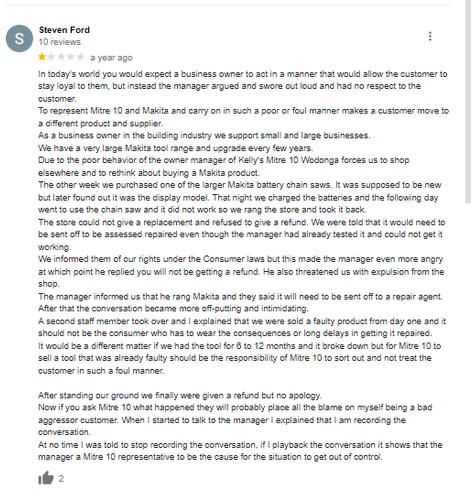Viewport: 473px width, 500px height.
Task: Open the three-dot options menu for review
Action: 430,36
